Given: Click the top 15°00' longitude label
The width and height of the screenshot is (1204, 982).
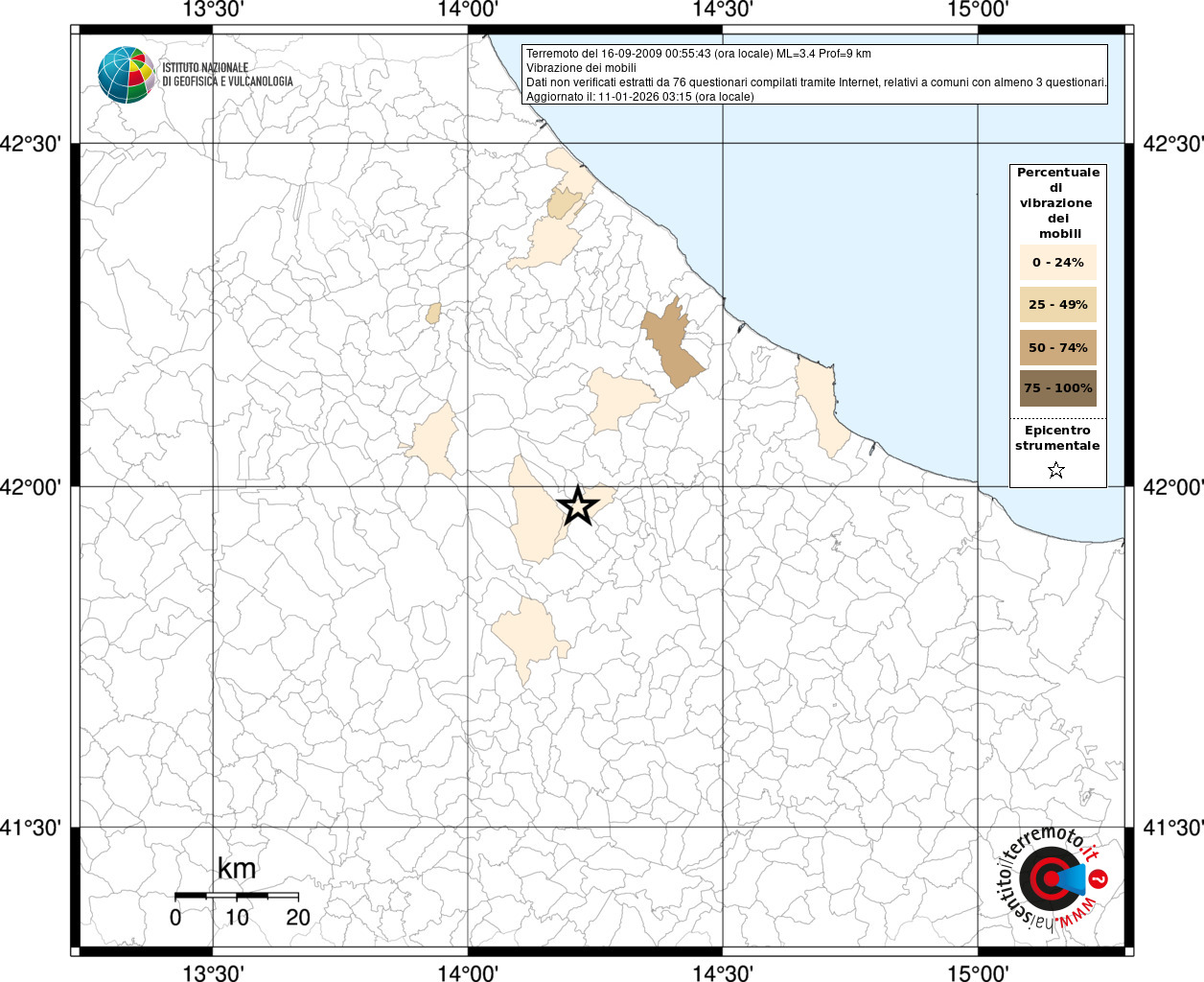Looking at the screenshot, I should coord(978,10).
